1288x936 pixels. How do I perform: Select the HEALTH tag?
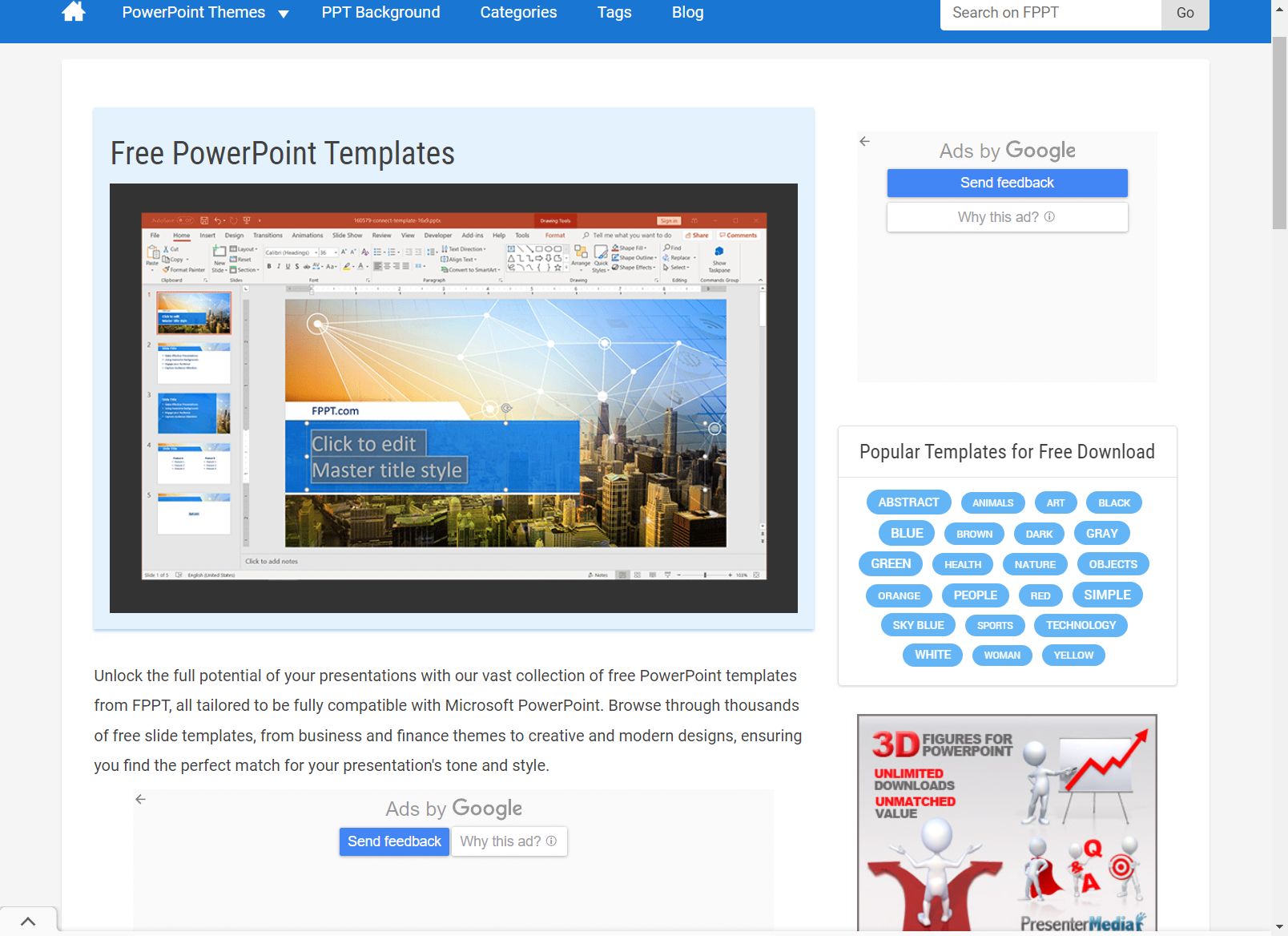coord(962,565)
